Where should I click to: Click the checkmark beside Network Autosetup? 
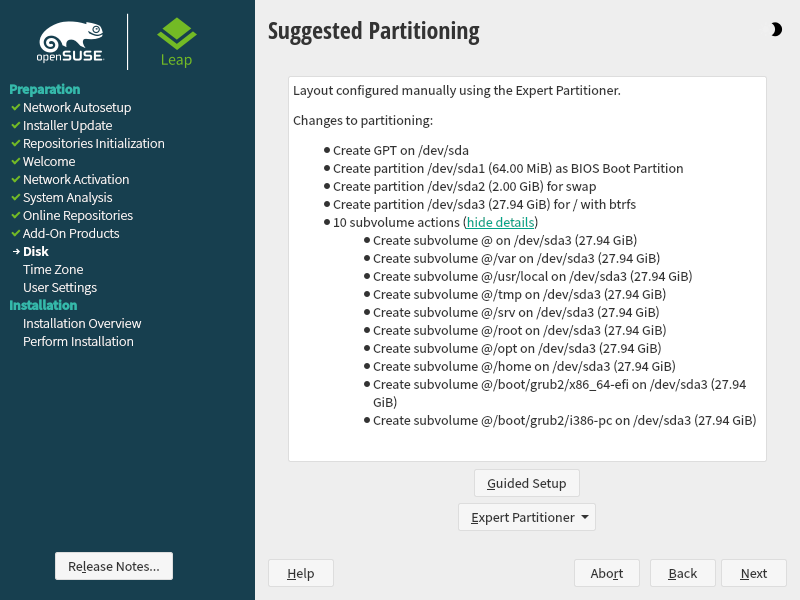coord(15,107)
